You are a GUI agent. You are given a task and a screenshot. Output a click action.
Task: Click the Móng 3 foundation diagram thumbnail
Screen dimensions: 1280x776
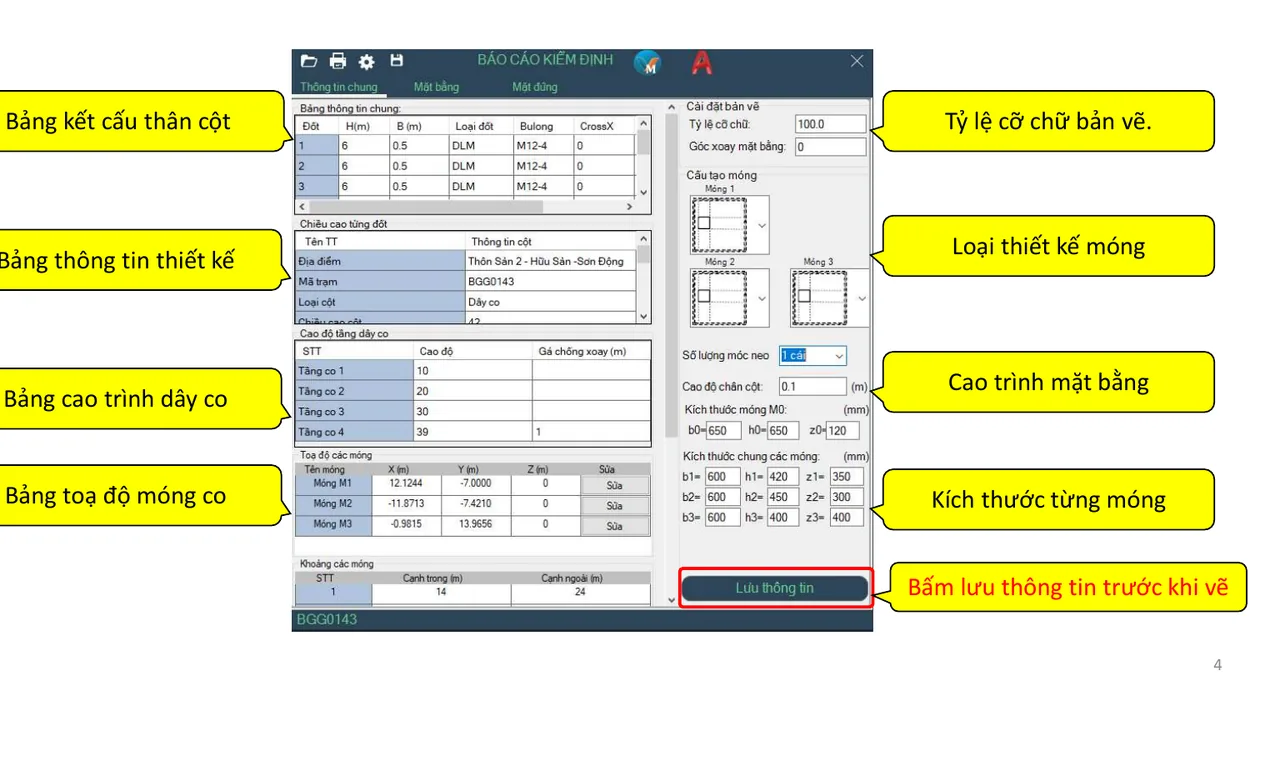[822, 298]
